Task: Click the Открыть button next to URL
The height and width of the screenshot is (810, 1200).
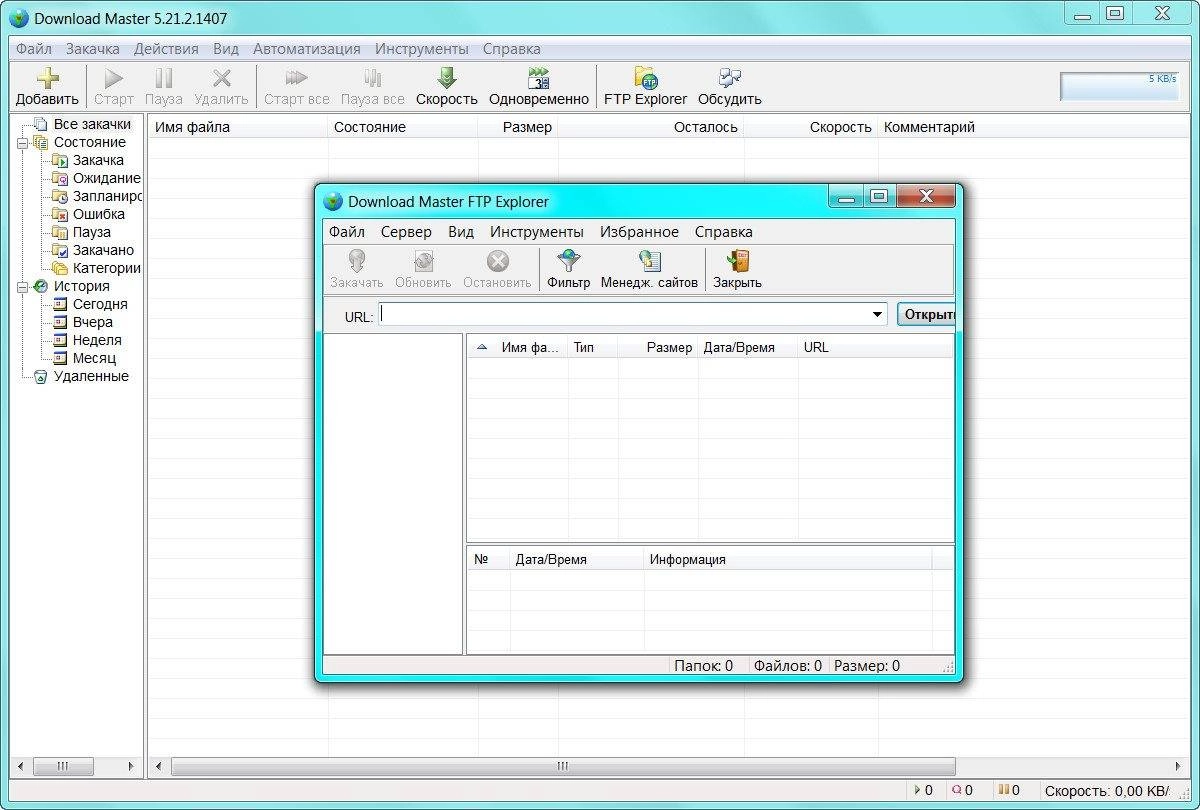Action: pyautogui.click(x=927, y=314)
